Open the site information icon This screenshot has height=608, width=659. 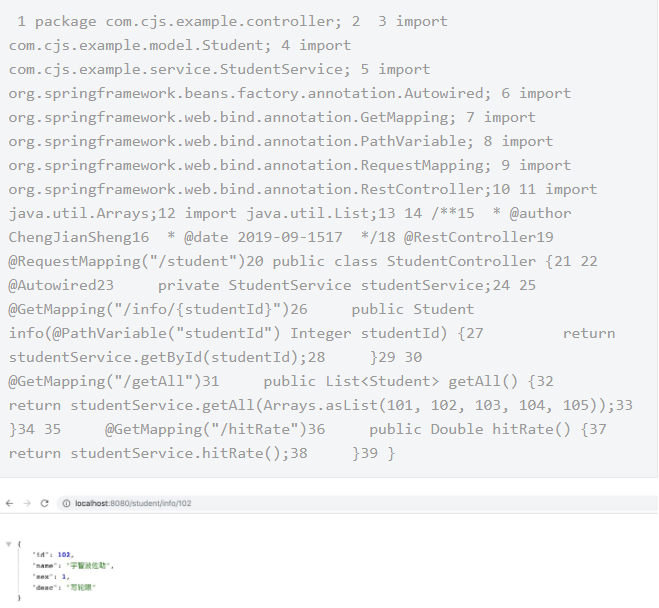66,503
